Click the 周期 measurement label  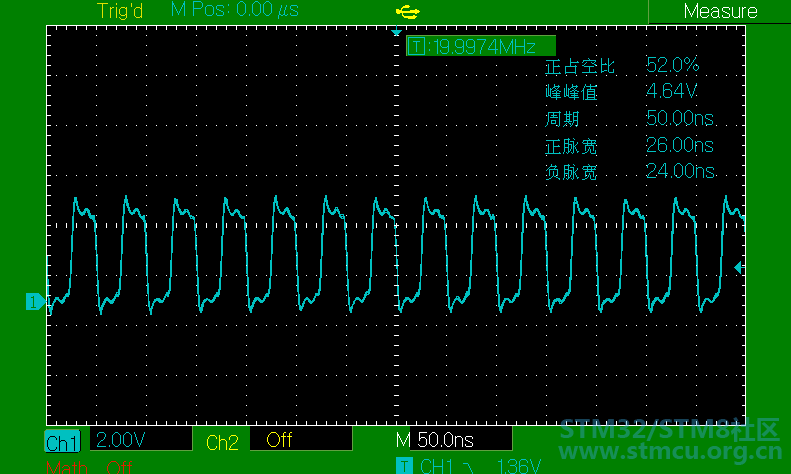pos(562,120)
